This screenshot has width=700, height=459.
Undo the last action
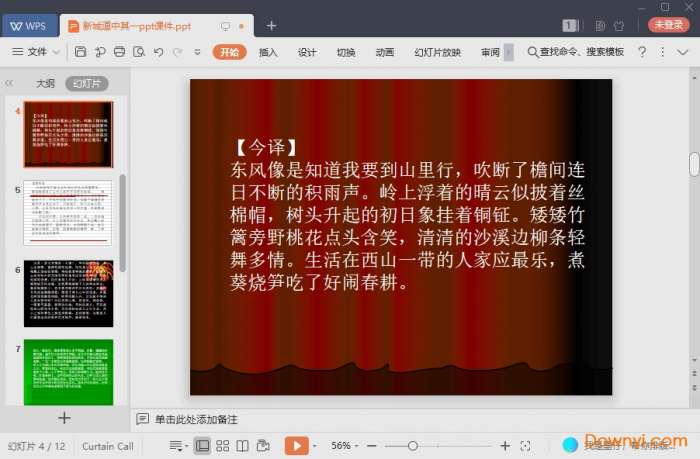pyautogui.click(x=158, y=52)
